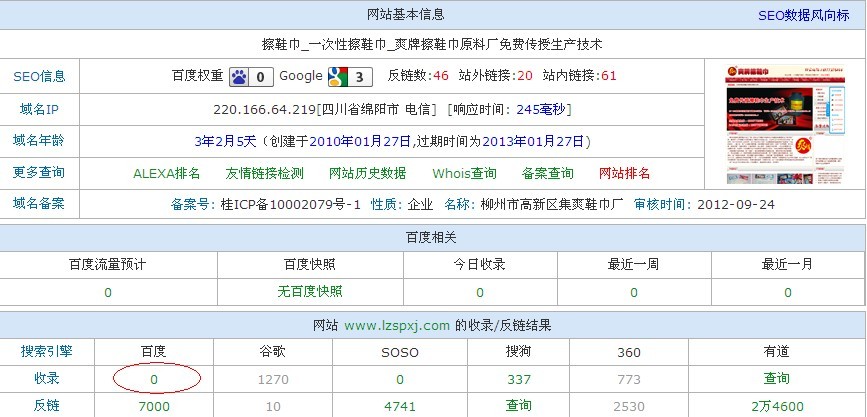Click the Whois查询 link
This screenshot has height=417, width=867.
coord(464,174)
